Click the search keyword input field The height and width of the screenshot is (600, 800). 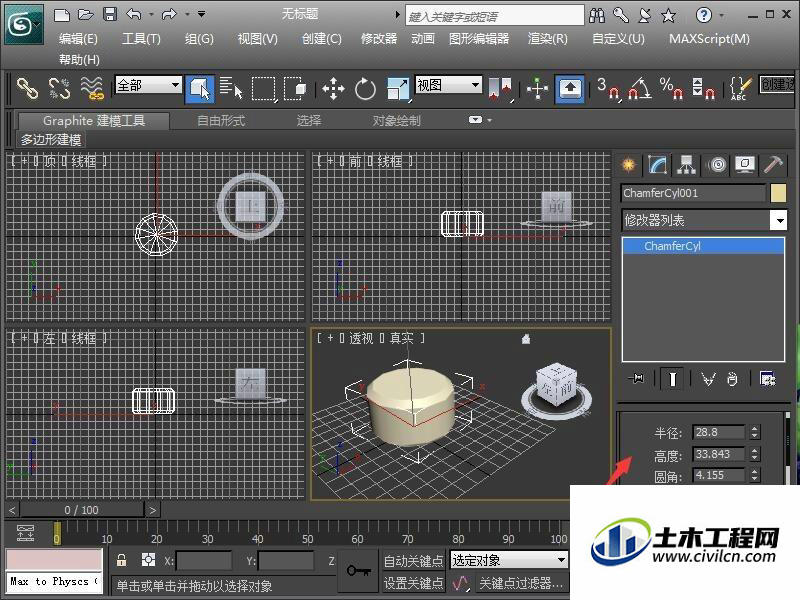point(494,16)
